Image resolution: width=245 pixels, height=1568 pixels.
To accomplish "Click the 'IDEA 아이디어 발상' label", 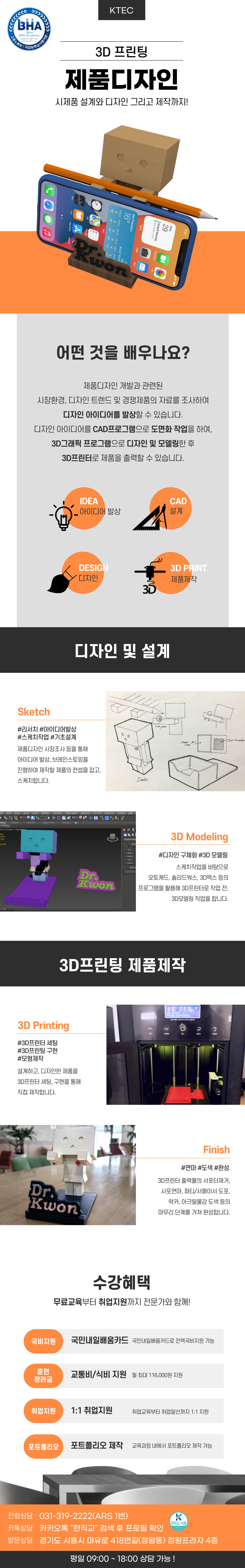I will coord(100,506).
